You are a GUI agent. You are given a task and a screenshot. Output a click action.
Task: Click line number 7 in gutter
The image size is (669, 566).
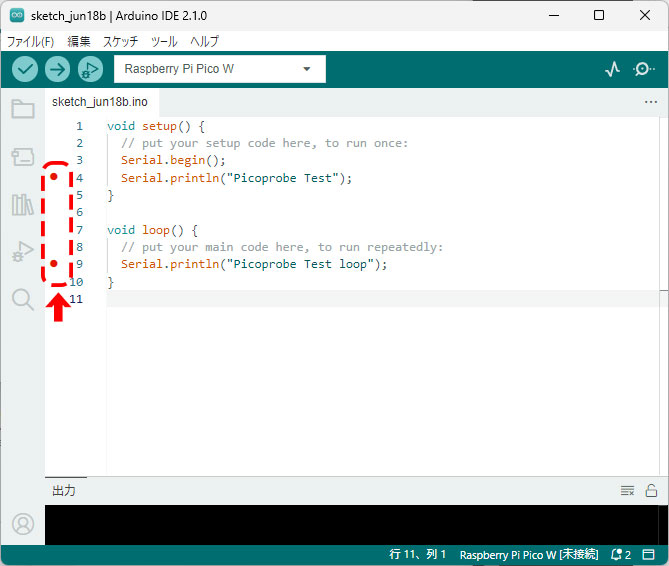[x=79, y=230]
